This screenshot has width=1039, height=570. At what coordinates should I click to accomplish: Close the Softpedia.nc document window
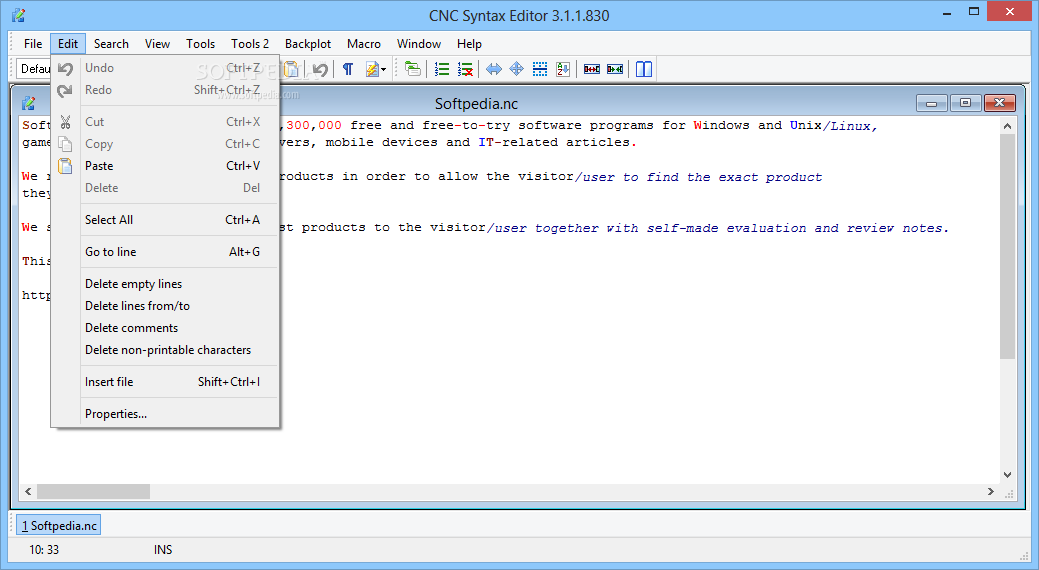tap(999, 103)
